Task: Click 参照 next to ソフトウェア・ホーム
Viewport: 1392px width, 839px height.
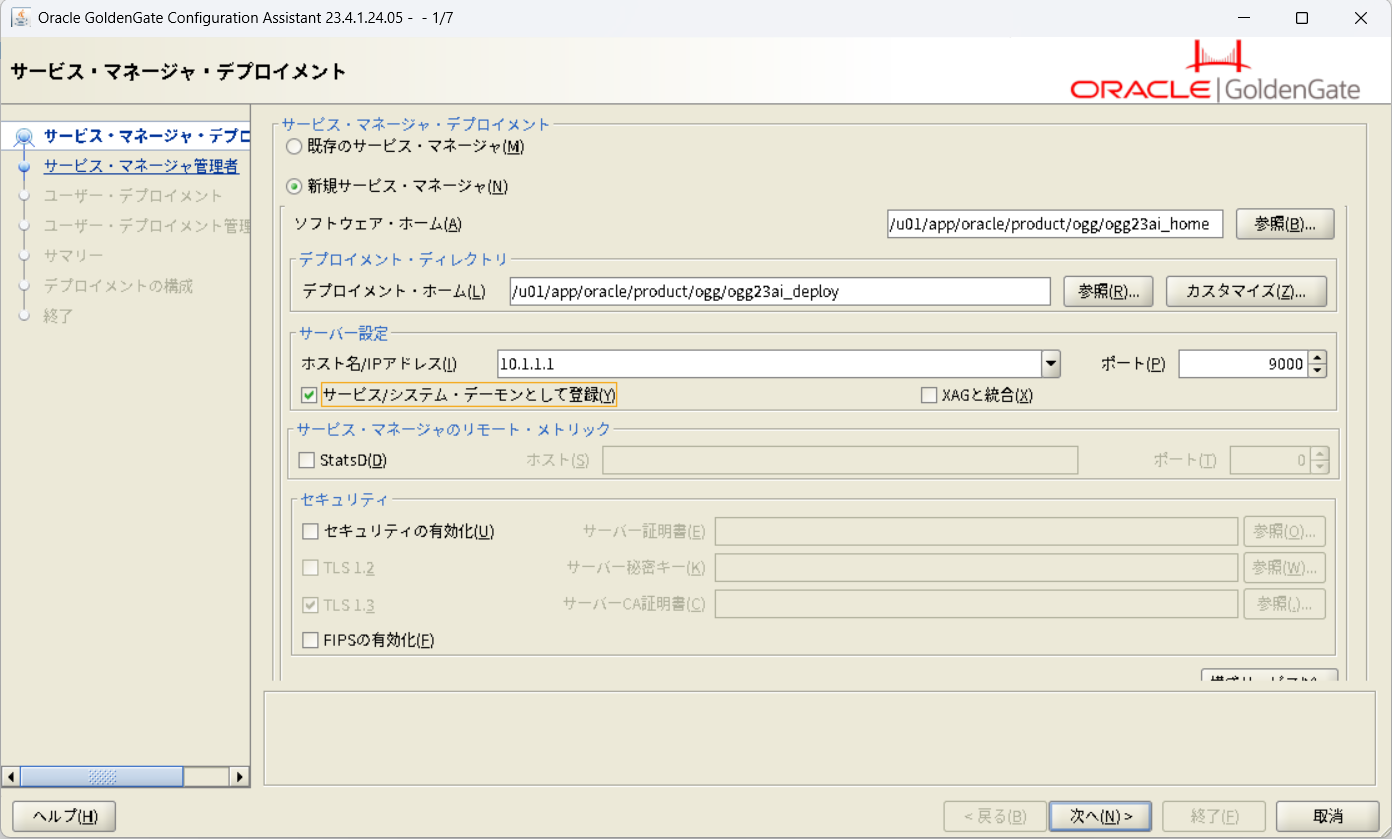Action: point(1285,224)
